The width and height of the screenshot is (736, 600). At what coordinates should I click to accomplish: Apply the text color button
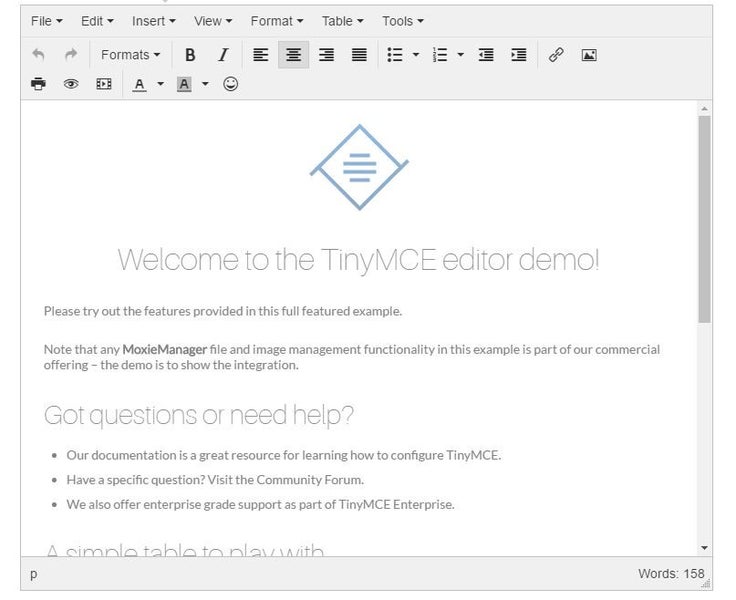(139, 84)
